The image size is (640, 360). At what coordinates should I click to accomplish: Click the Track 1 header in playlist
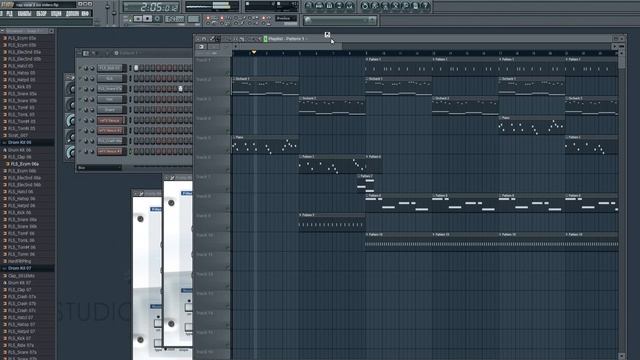tap(212, 66)
